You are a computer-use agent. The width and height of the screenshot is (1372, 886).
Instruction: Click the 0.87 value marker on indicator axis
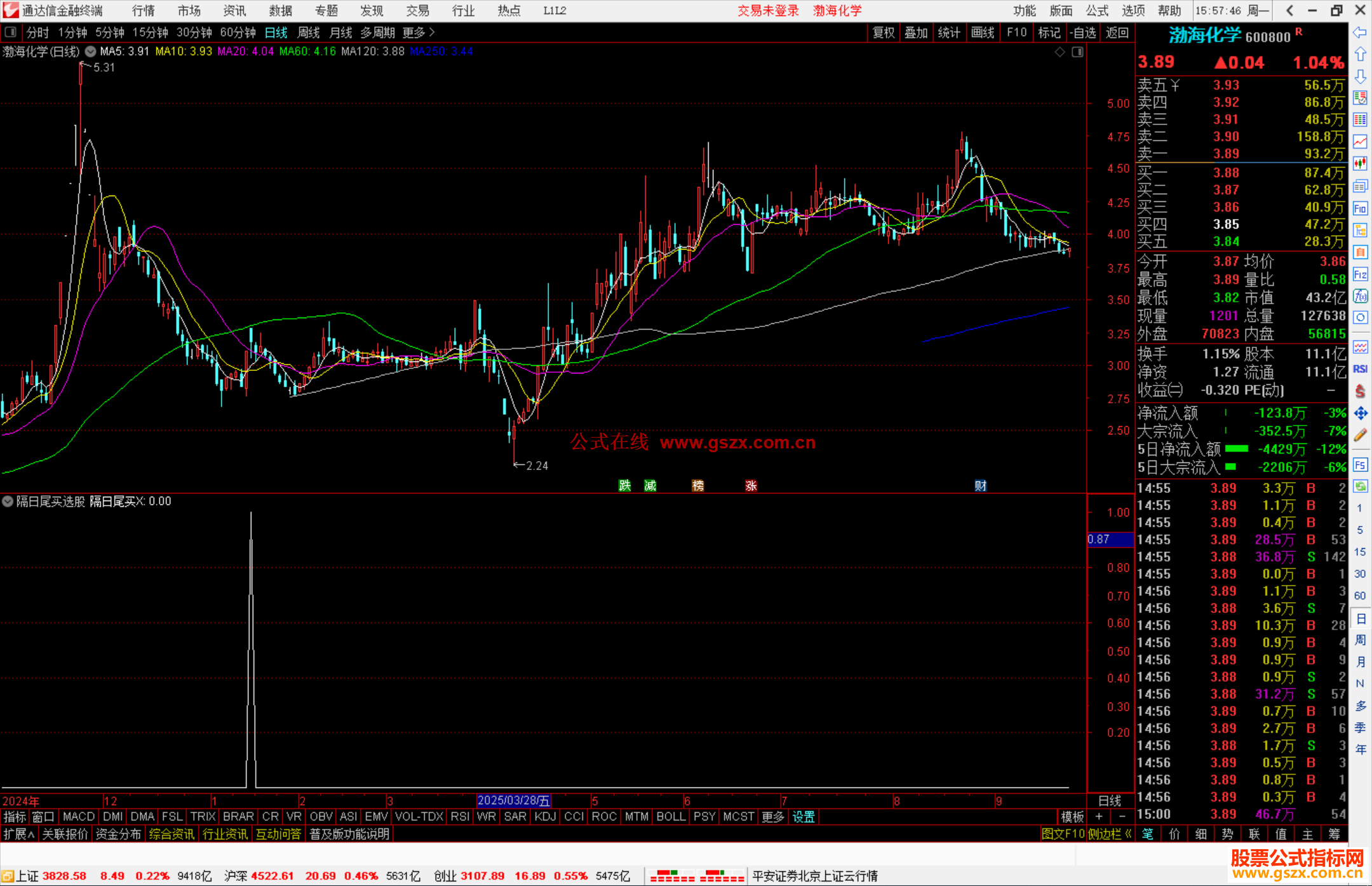tap(1110, 540)
